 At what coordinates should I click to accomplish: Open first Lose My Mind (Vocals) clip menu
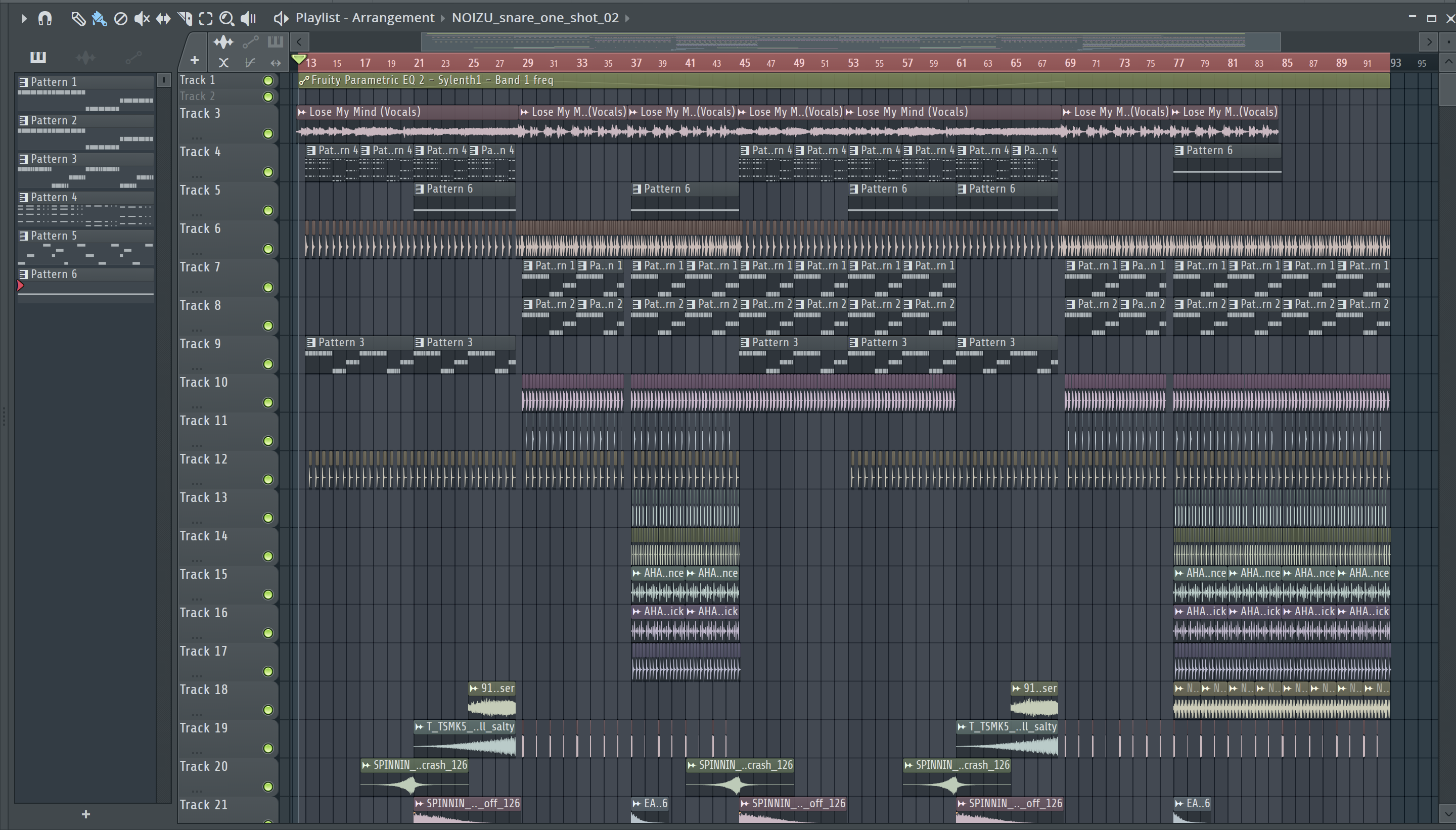[302, 112]
